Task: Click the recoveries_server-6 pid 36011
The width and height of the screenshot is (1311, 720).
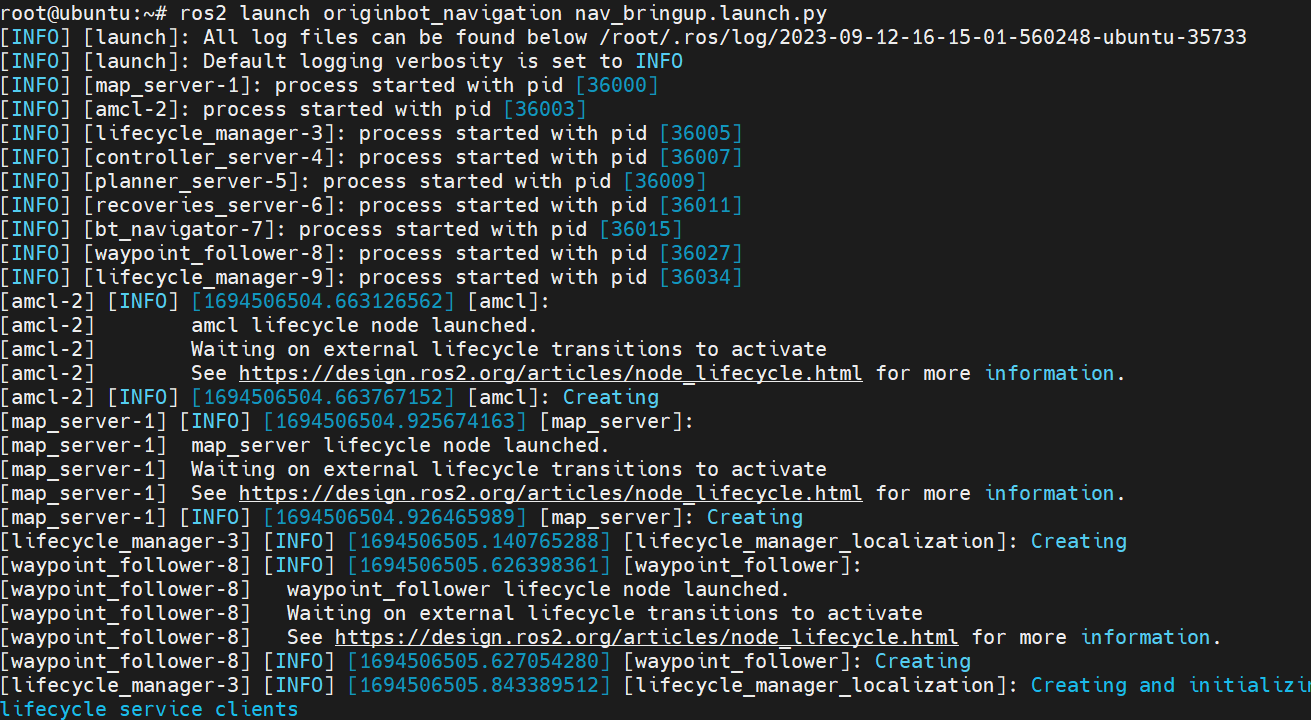Action: [x=701, y=205]
